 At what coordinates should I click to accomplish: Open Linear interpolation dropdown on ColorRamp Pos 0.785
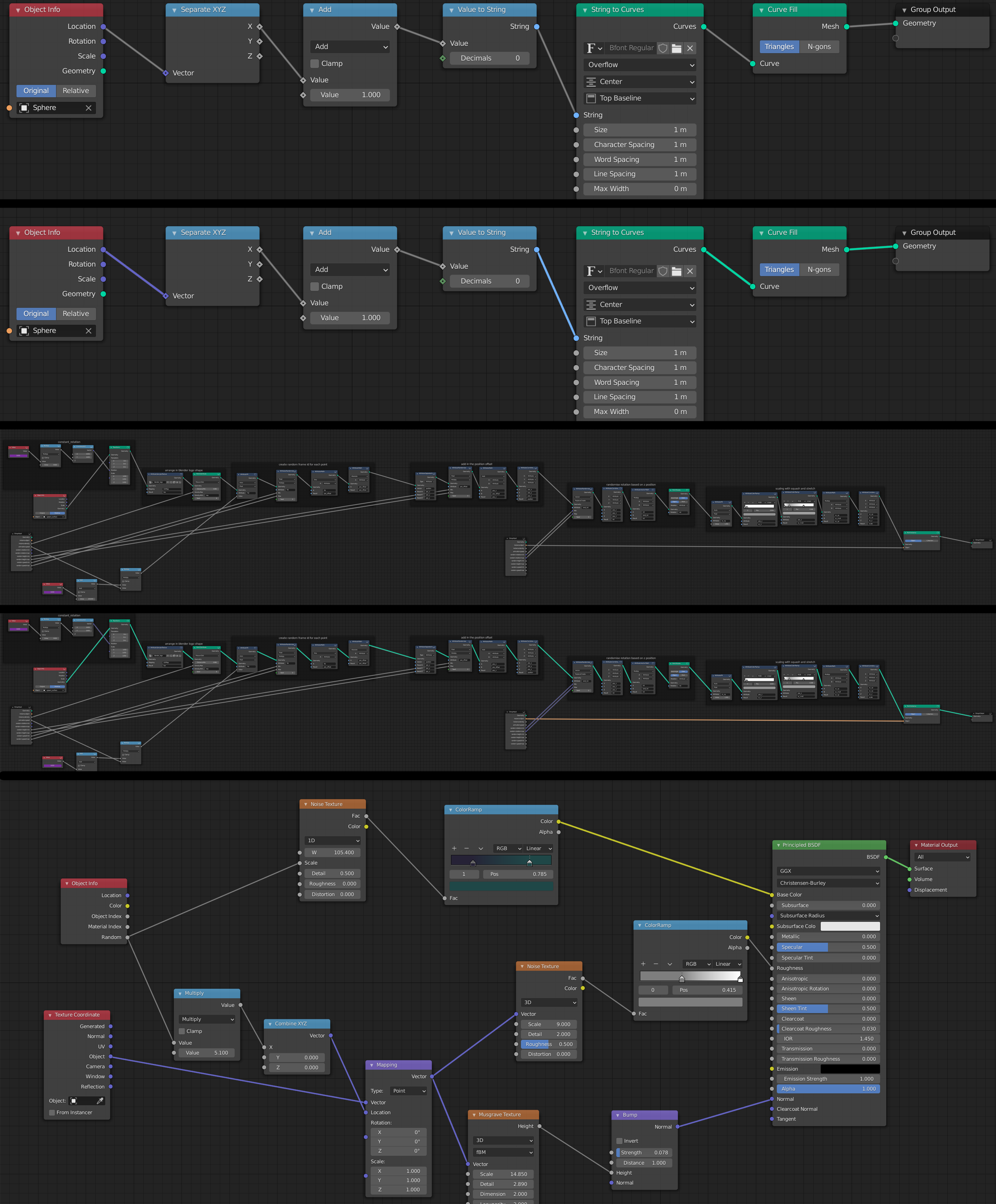click(539, 848)
